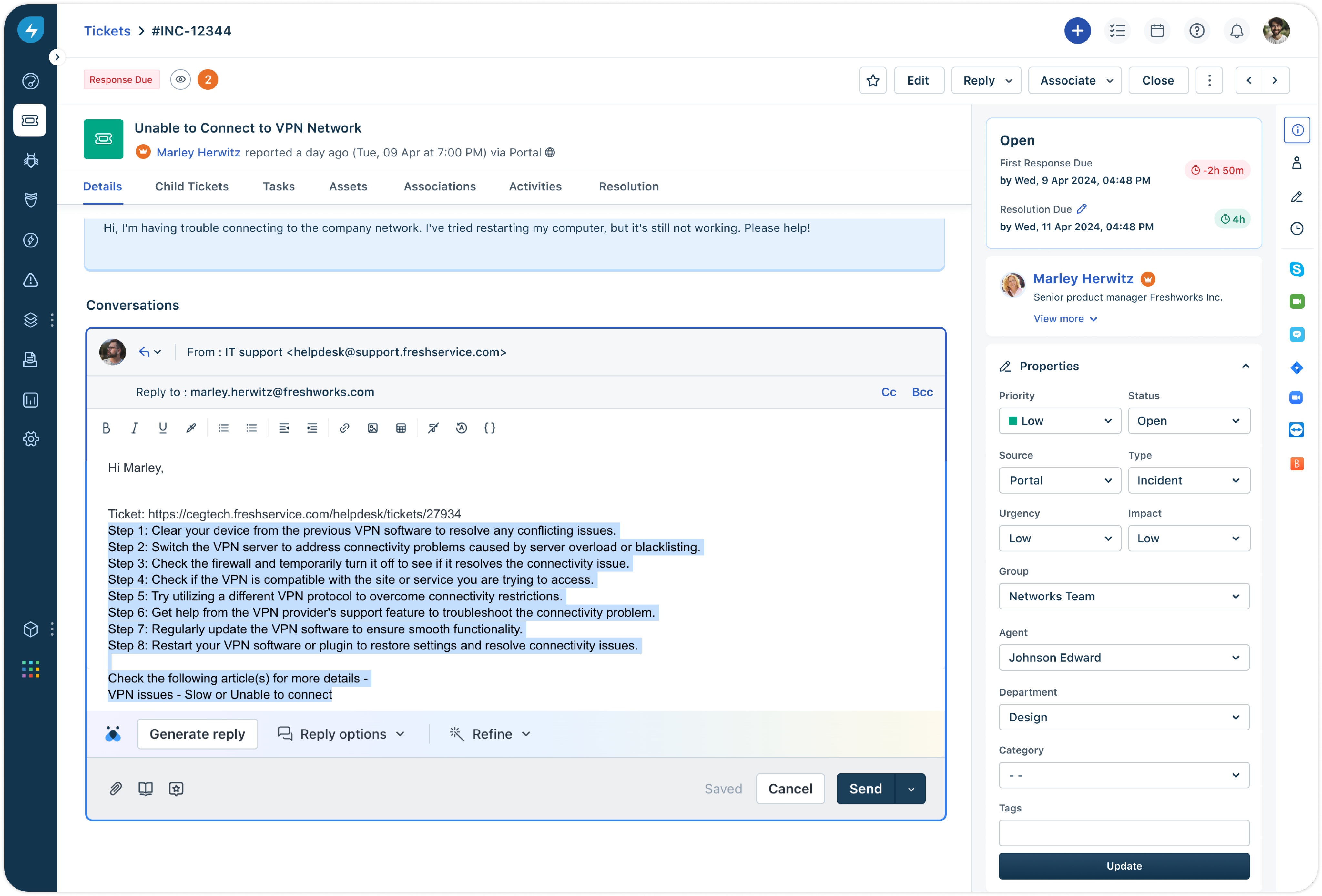Toggle ticket watcher eye icon
1322x896 pixels.
pyautogui.click(x=180, y=80)
